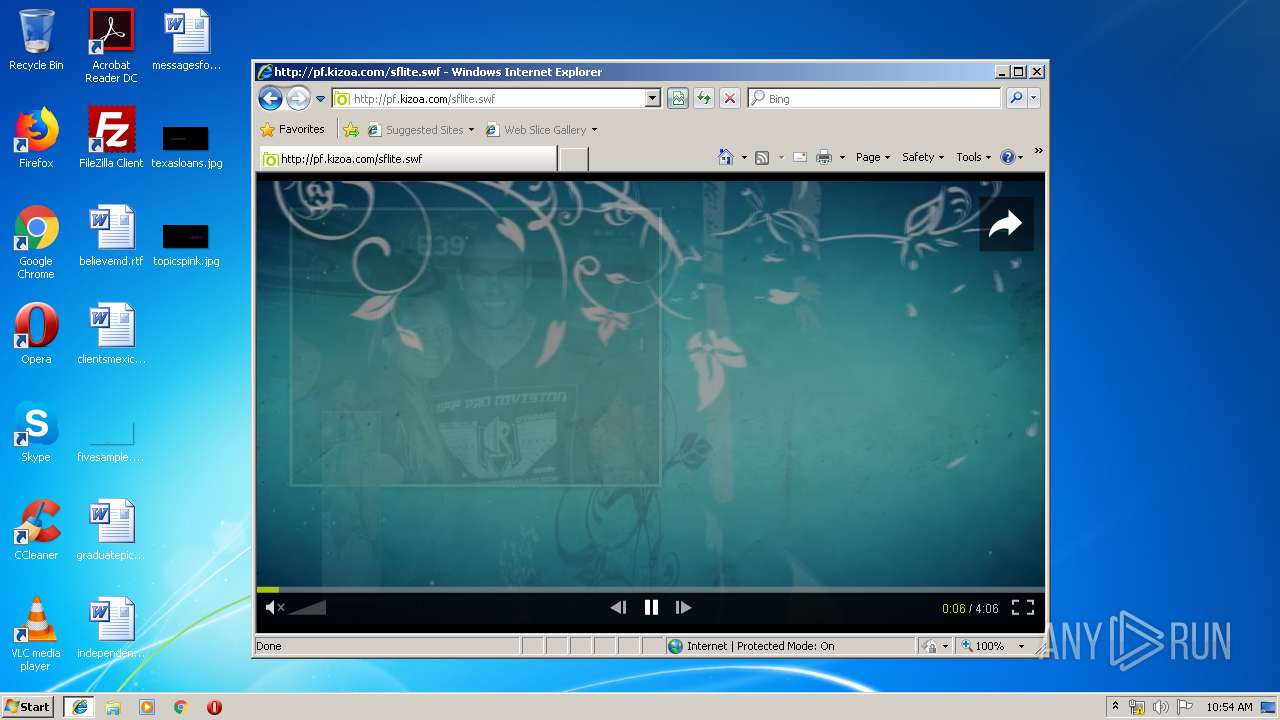Select the pf.kizoa.com sflite.swf tab
1280x720 pixels.
coord(408,158)
